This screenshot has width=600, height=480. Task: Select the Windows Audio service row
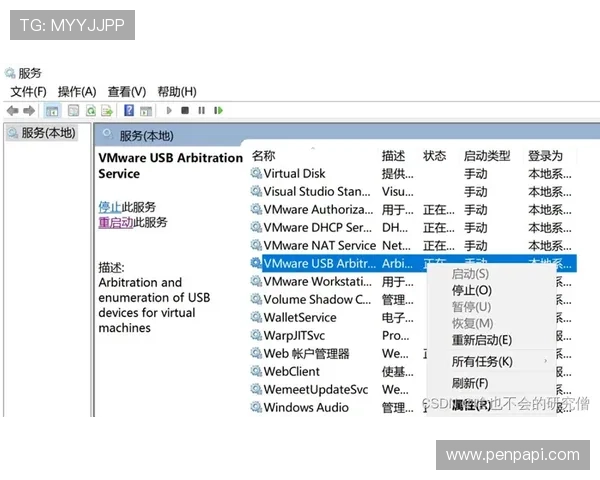pos(305,407)
